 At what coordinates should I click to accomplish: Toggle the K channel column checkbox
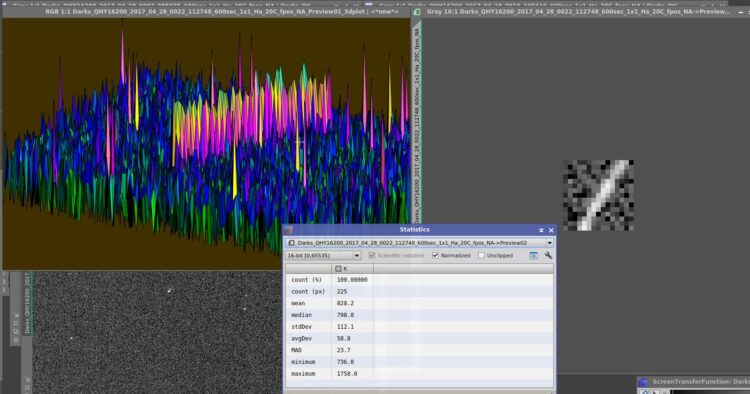[x=338, y=269]
